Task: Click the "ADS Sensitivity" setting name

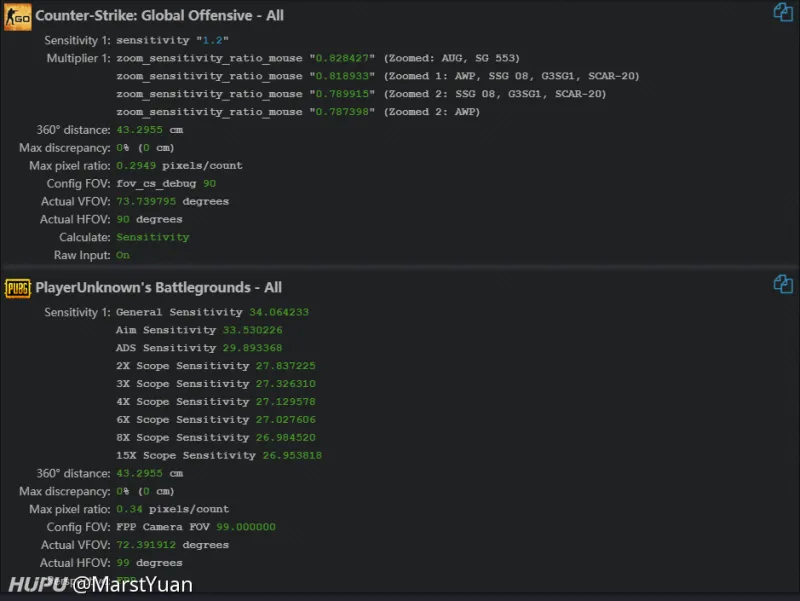Action: (166, 348)
